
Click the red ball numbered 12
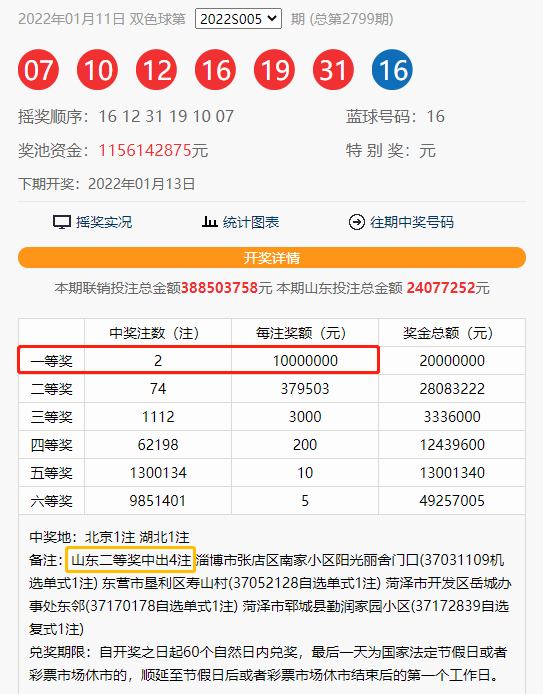[x=156, y=70]
